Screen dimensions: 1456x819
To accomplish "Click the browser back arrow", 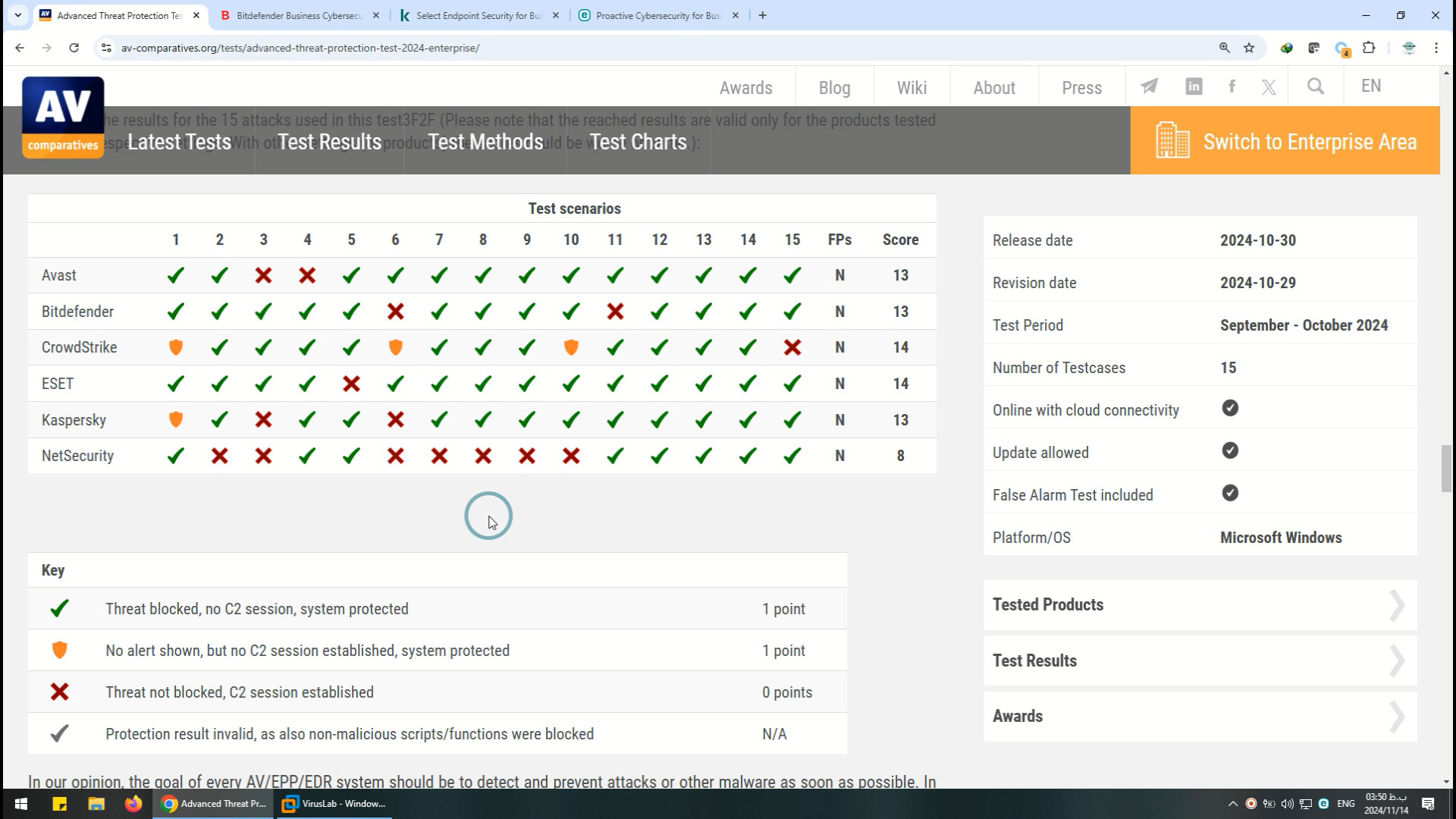I will click(x=20, y=48).
